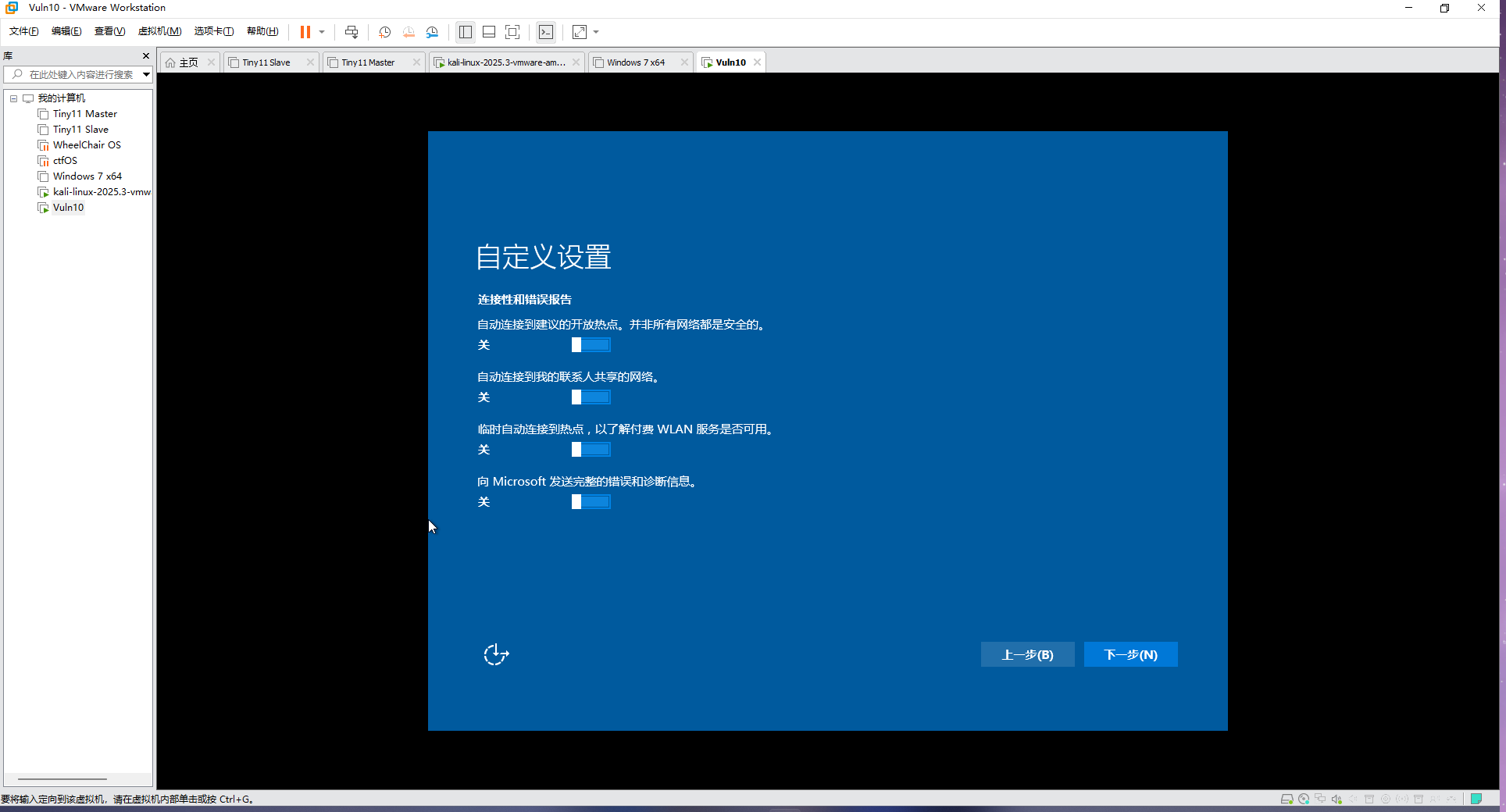
Task: Open the power options dropdown next to pause
Action: [x=322, y=32]
